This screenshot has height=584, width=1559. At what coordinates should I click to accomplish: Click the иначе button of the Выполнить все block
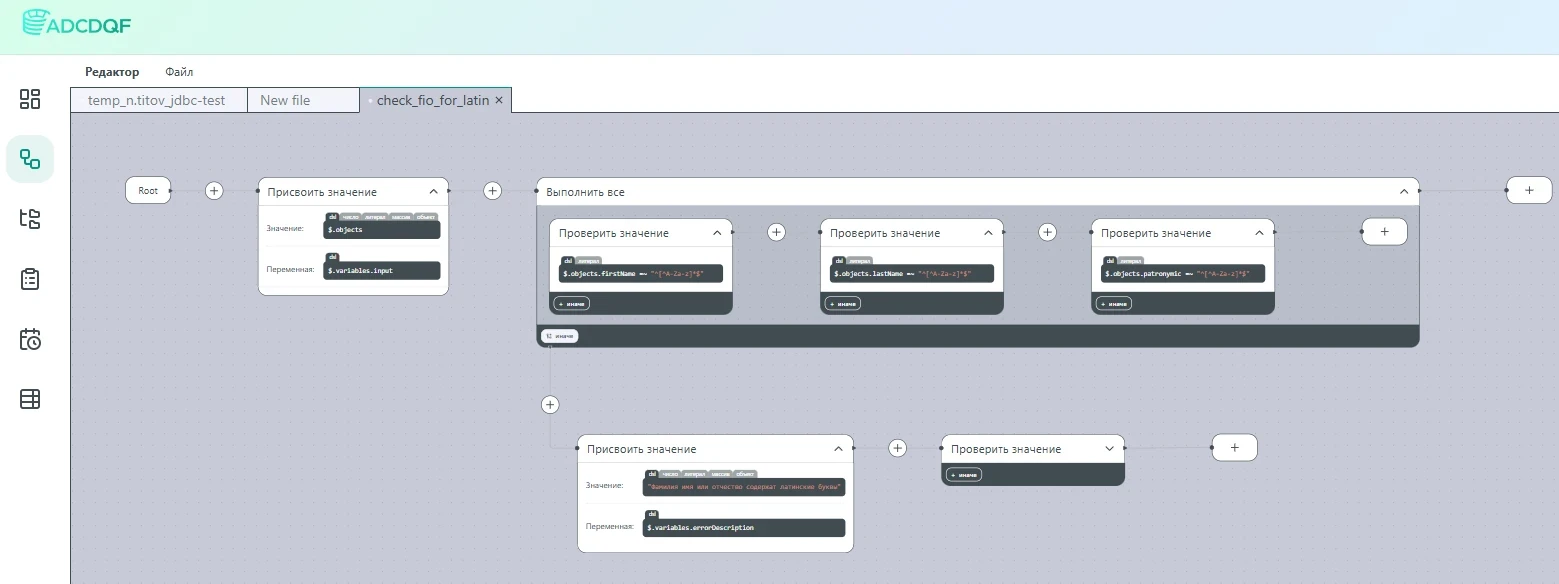tap(560, 336)
